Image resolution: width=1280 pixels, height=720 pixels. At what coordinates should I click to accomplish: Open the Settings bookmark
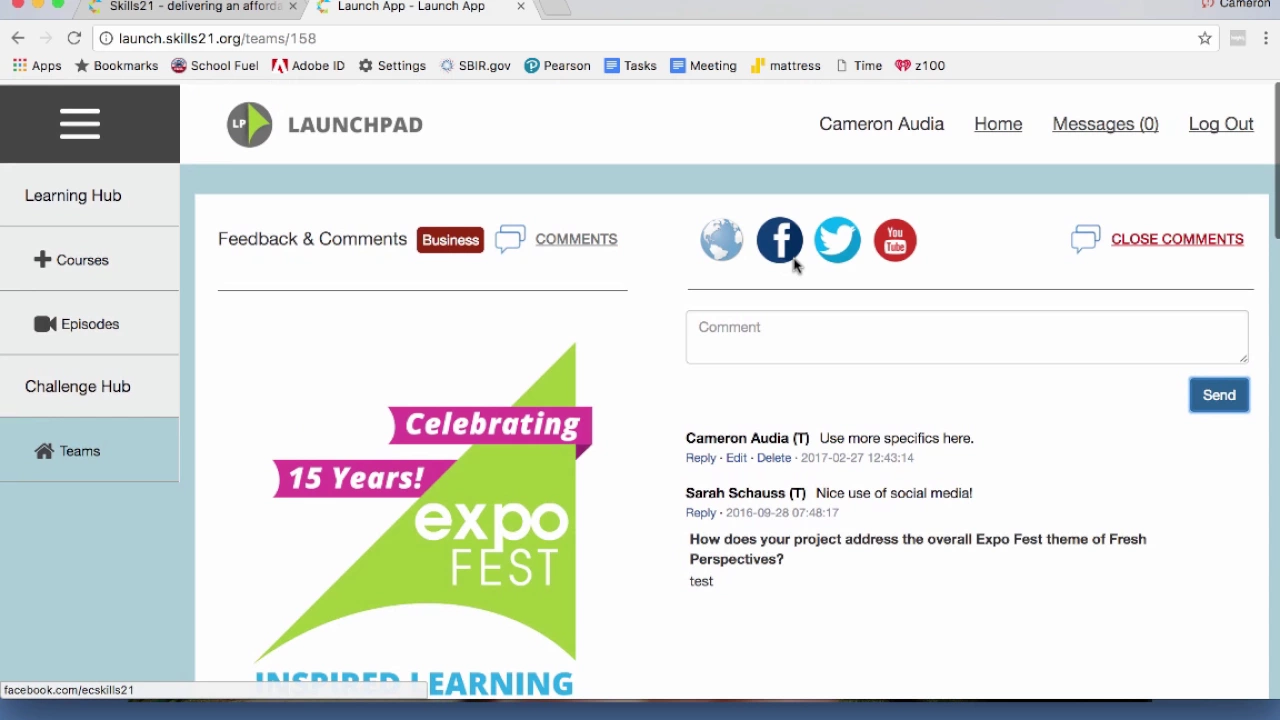pos(392,66)
